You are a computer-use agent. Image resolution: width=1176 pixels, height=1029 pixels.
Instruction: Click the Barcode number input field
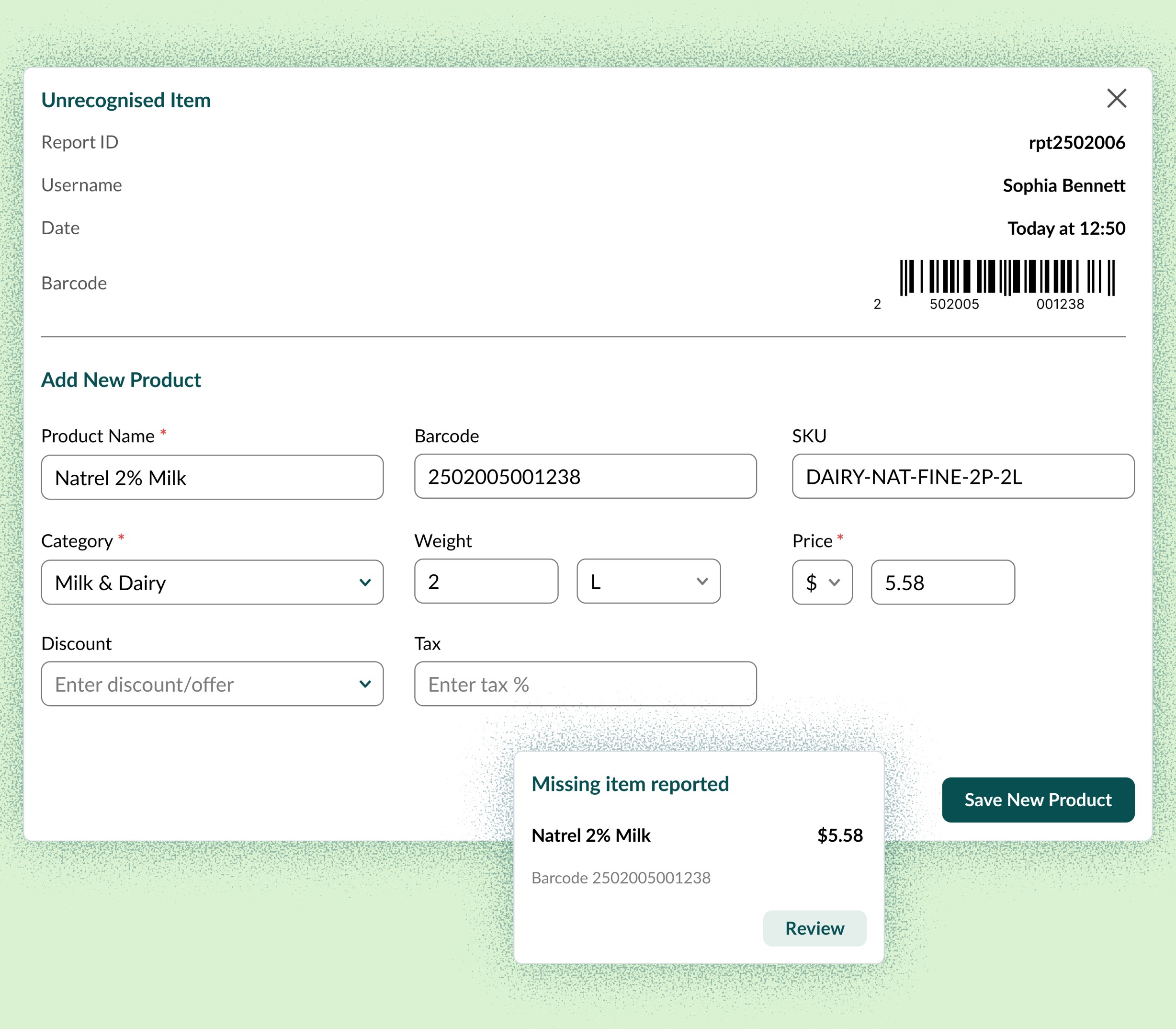pos(585,477)
